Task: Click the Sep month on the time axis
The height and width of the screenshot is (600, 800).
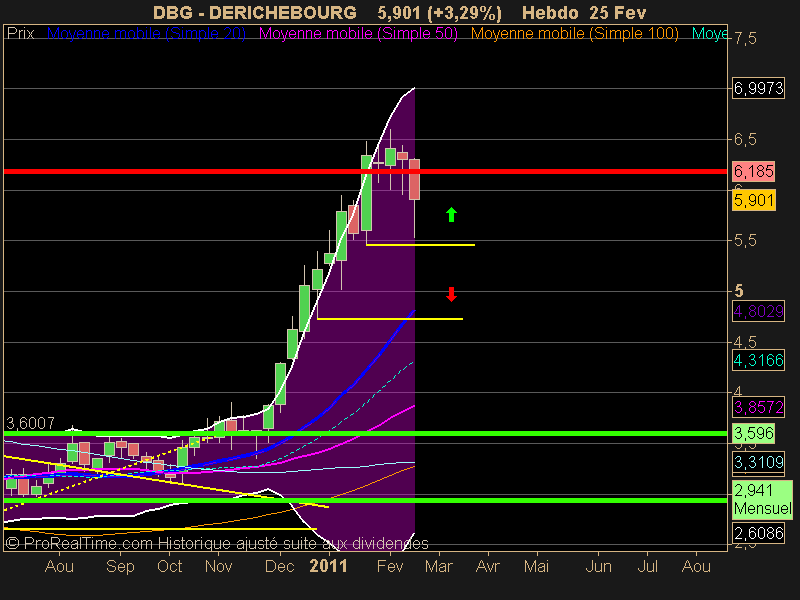Action: 120,566
